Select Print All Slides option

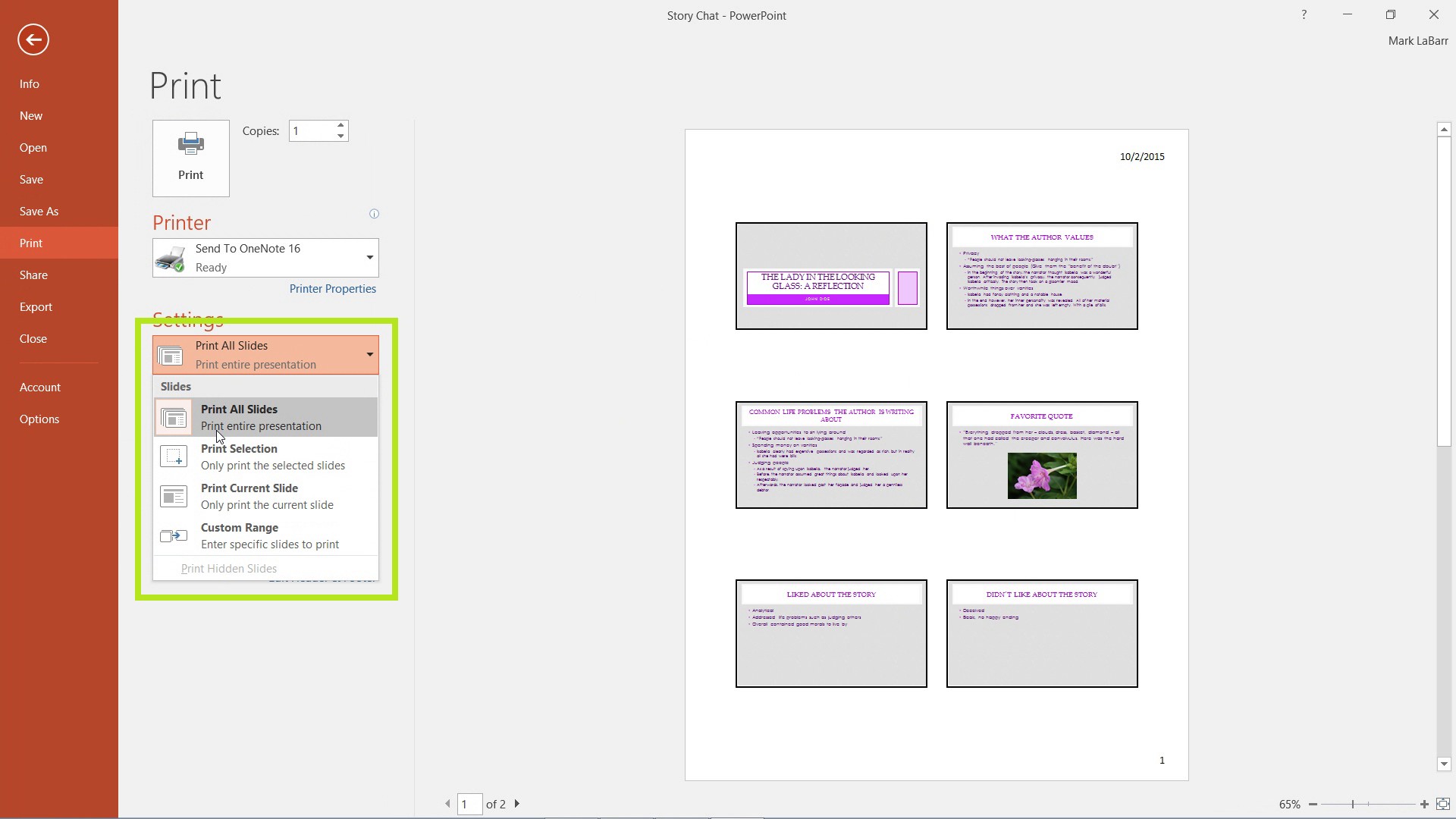[264, 416]
